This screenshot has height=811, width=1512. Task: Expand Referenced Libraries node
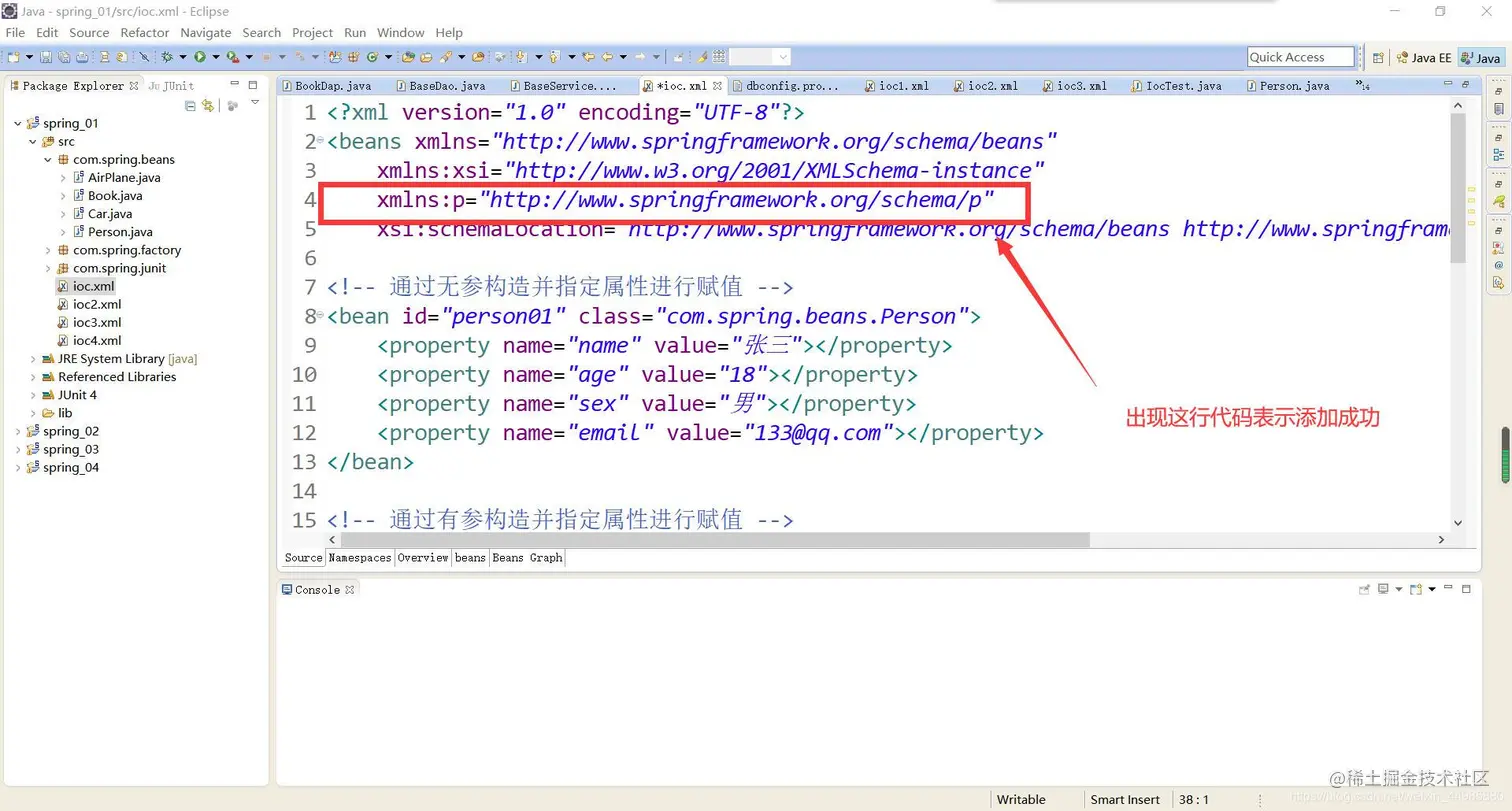tap(32, 377)
